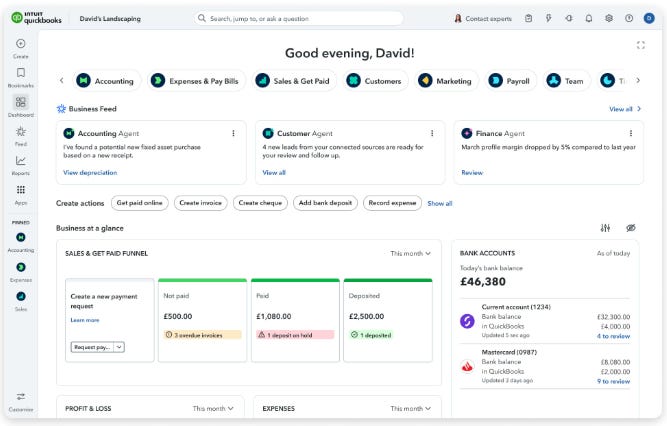
Task: Open the Create plus icon in sidebar
Action: click(20, 43)
